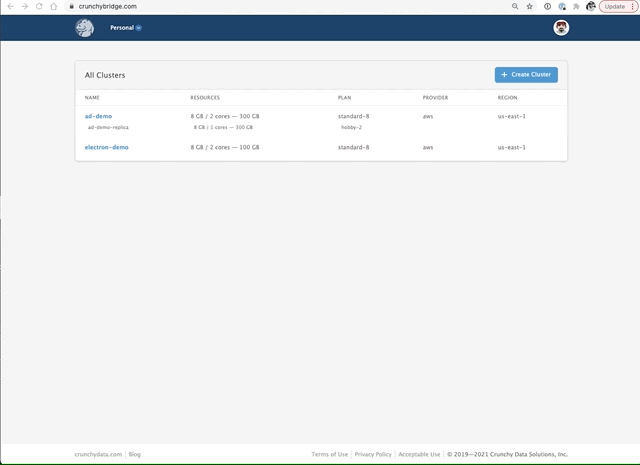Click the PROVIDER column header
640x465 pixels.
pyautogui.click(x=435, y=98)
